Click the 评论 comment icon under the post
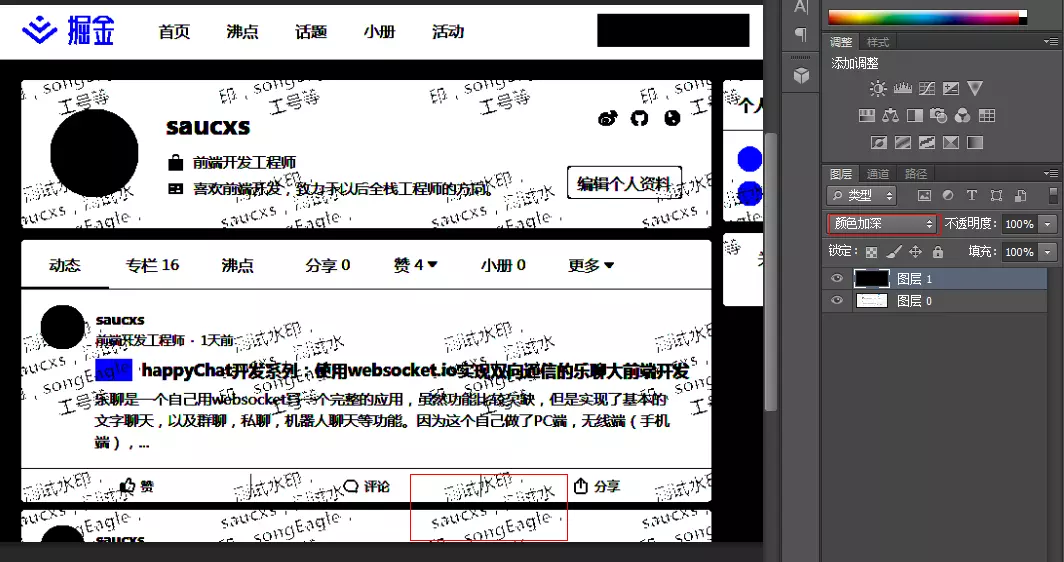 pos(351,486)
